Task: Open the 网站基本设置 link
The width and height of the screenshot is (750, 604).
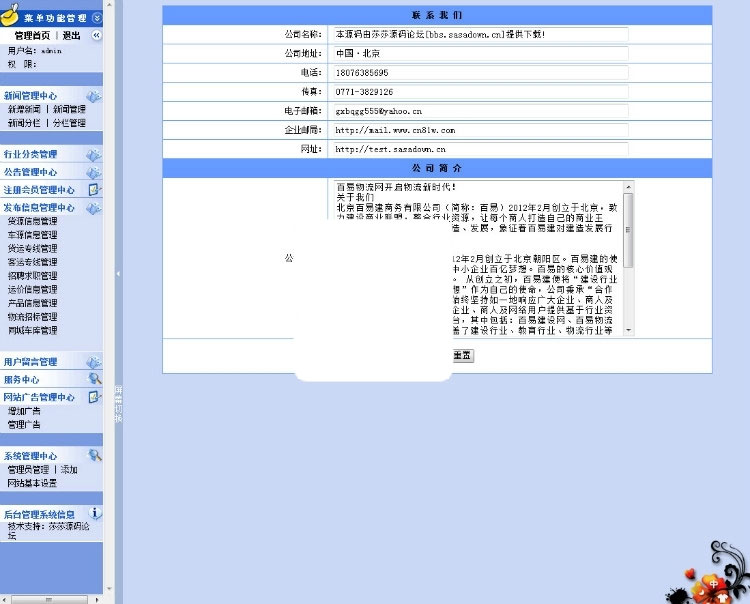Action: (x=32, y=483)
